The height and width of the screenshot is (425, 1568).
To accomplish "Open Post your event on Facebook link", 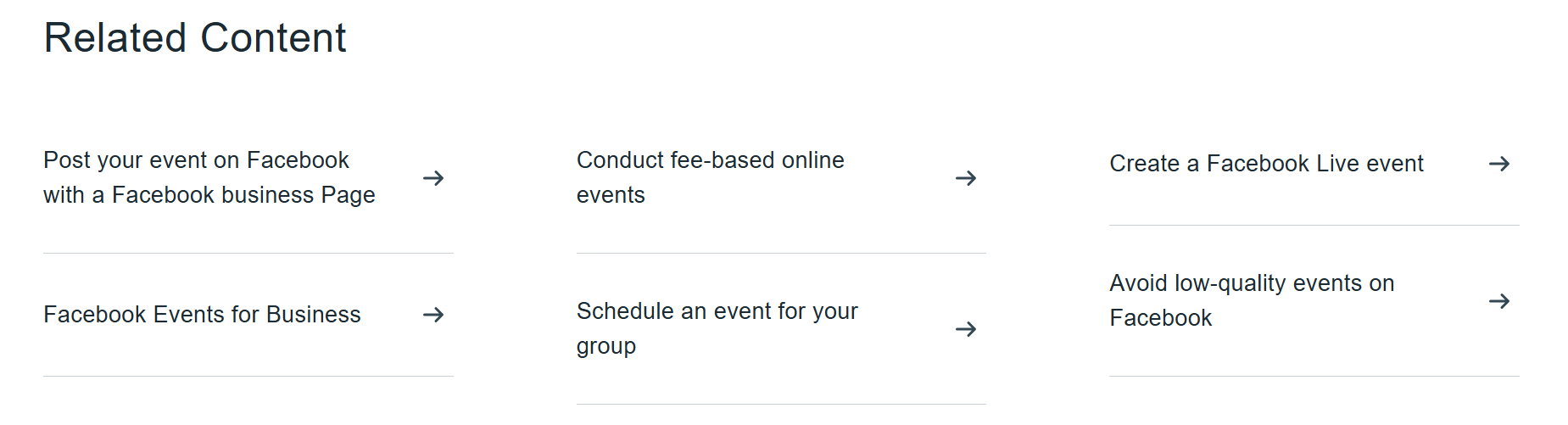I will point(196,160).
